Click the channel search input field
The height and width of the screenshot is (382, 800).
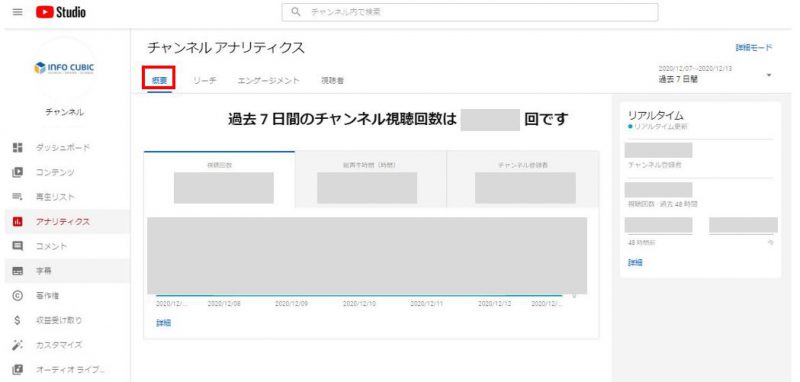(470, 12)
